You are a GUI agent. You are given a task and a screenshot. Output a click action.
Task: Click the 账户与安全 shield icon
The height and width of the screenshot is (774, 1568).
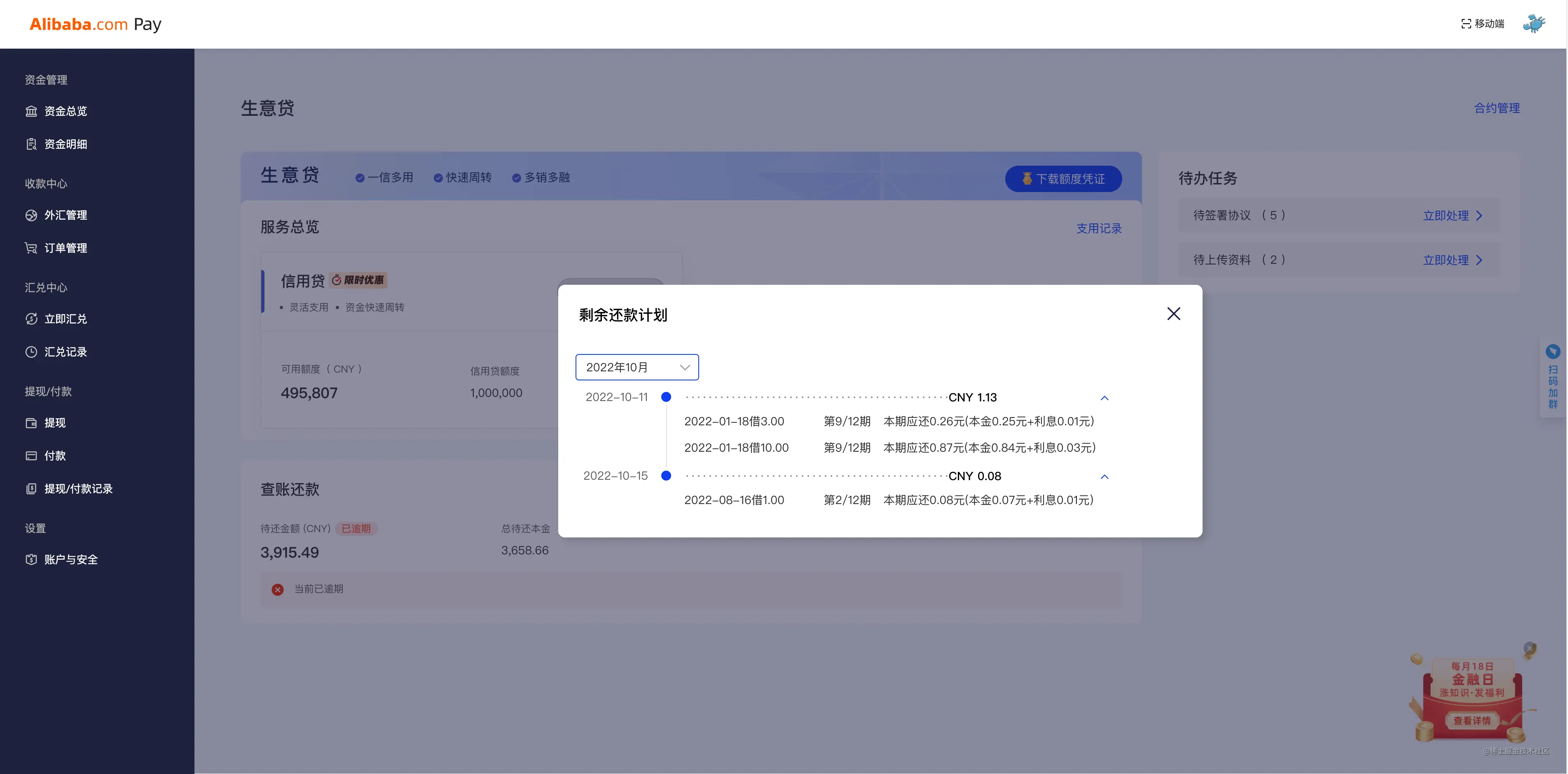click(x=31, y=559)
